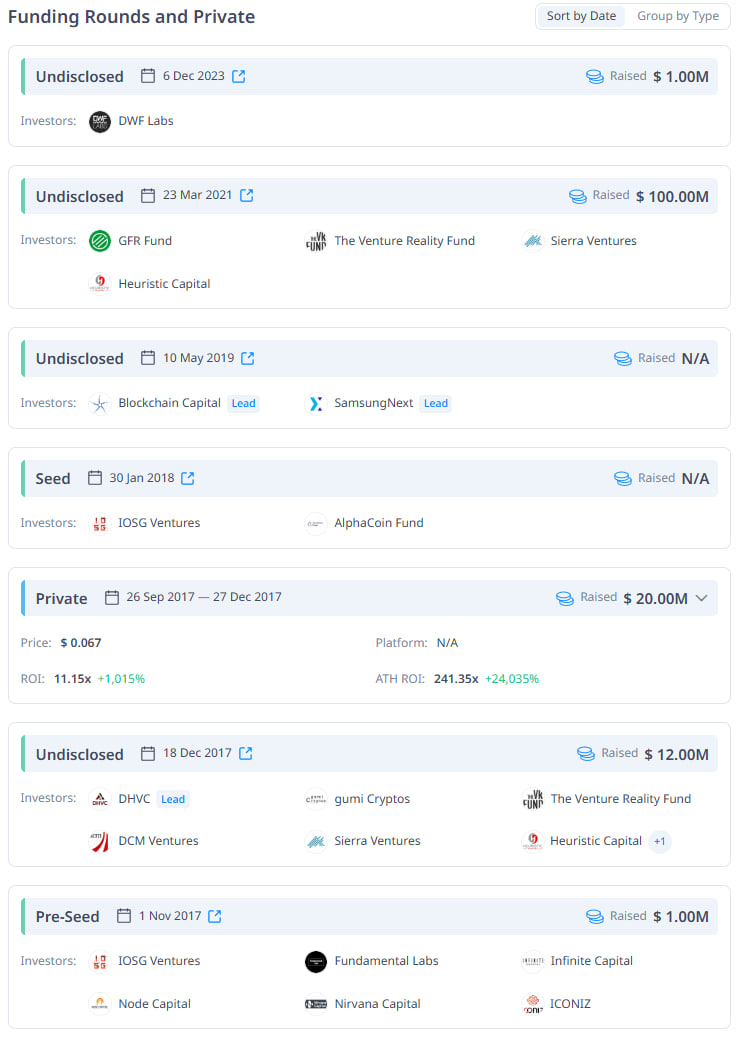This screenshot has height=1040, width=741.
Task: Click external link icon next to 1 Nov 2017
Action: pyautogui.click(x=215, y=916)
